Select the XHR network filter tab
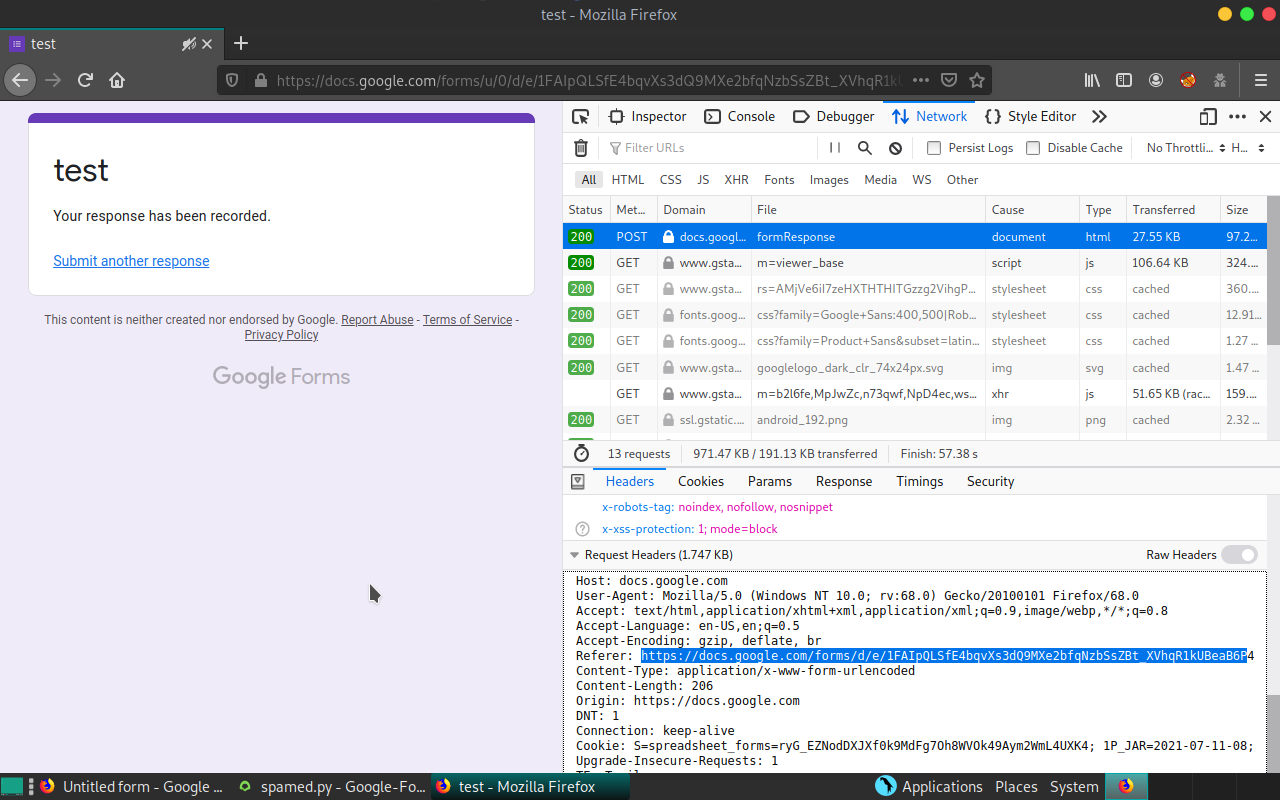This screenshot has width=1280, height=800. 736,179
